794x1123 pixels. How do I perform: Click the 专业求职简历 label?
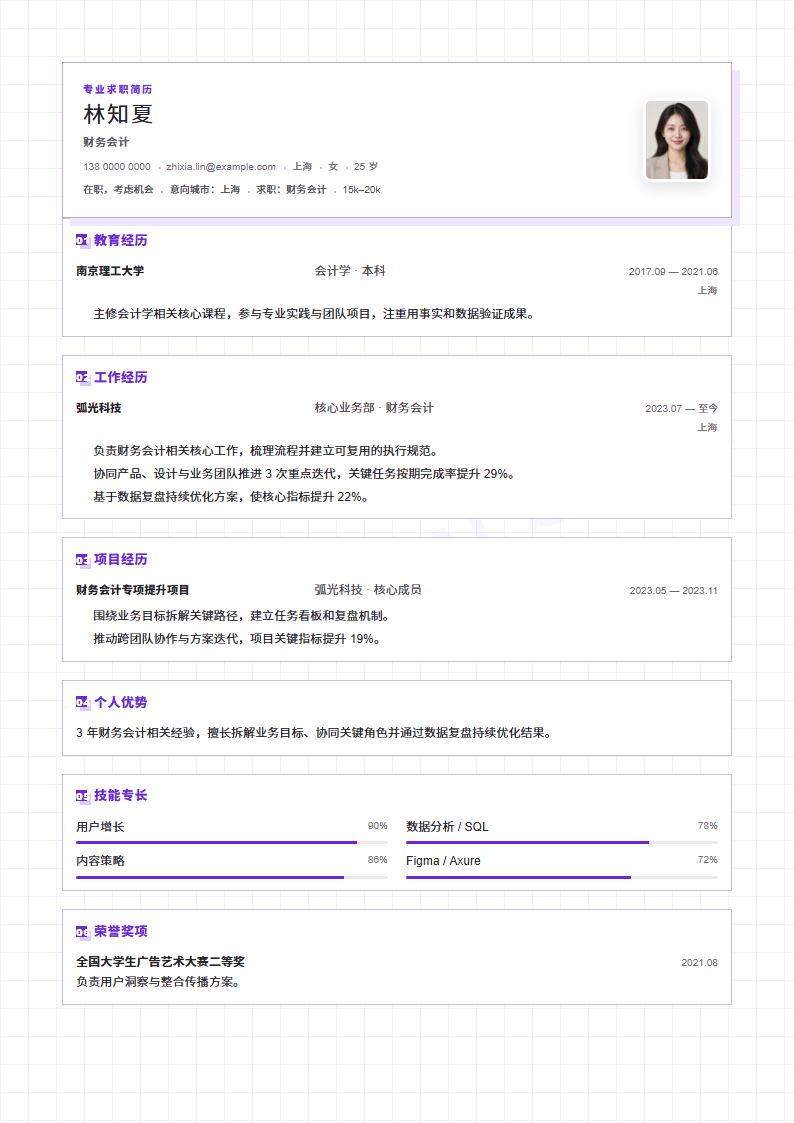(117, 90)
